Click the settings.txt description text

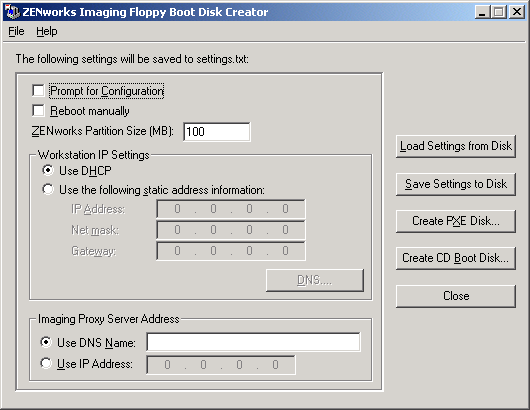[132, 59]
